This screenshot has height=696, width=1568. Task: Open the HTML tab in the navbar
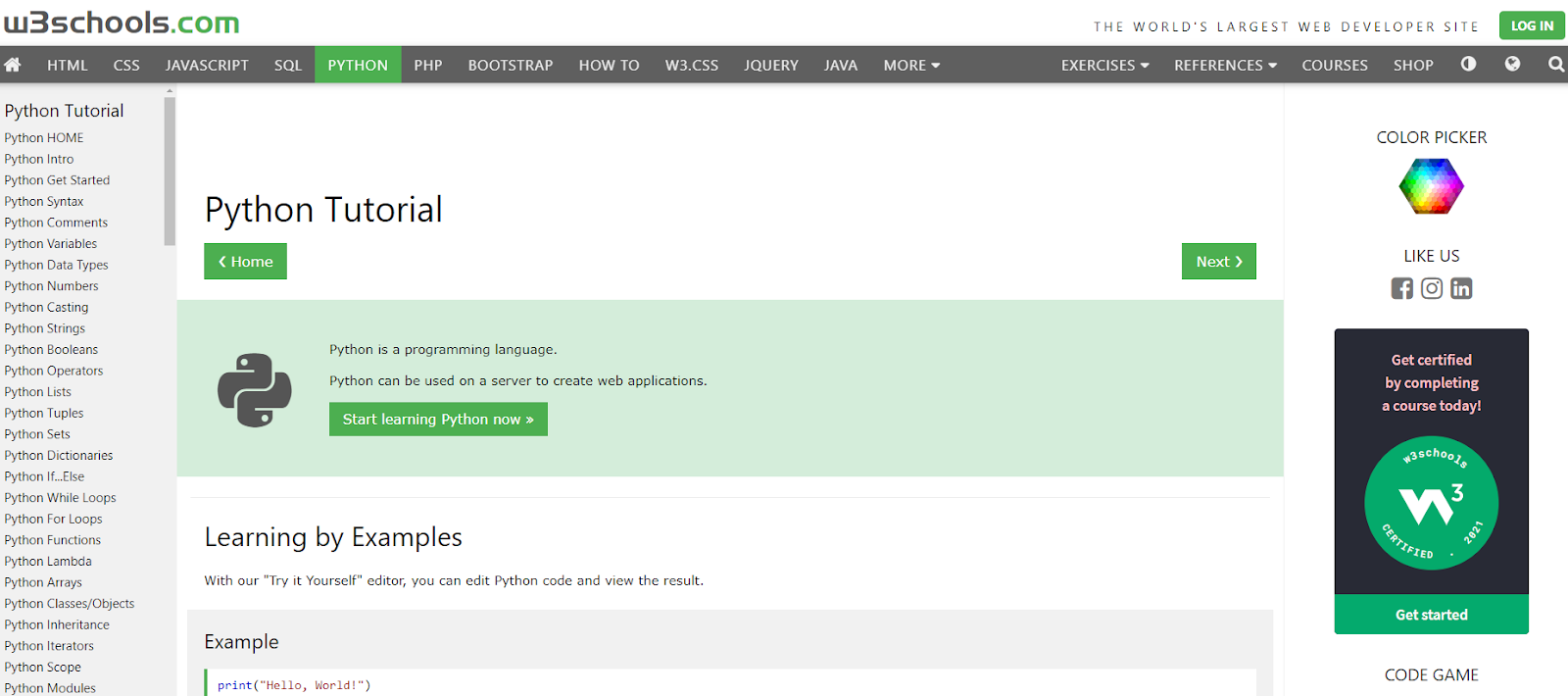(68, 65)
